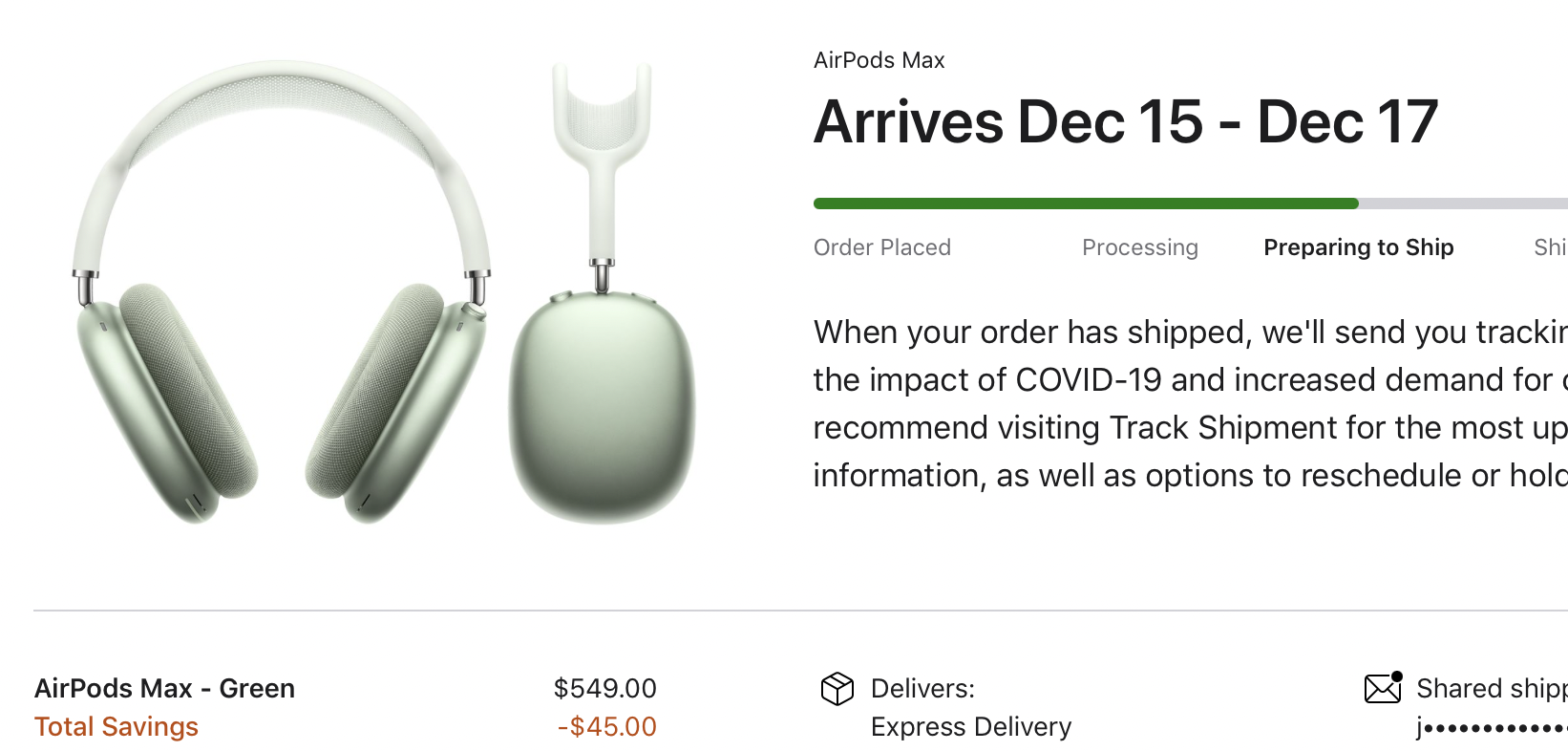The image size is (1568, 751).
Task: Click the Shared shipping notification text
Action: pos(1490,688)
